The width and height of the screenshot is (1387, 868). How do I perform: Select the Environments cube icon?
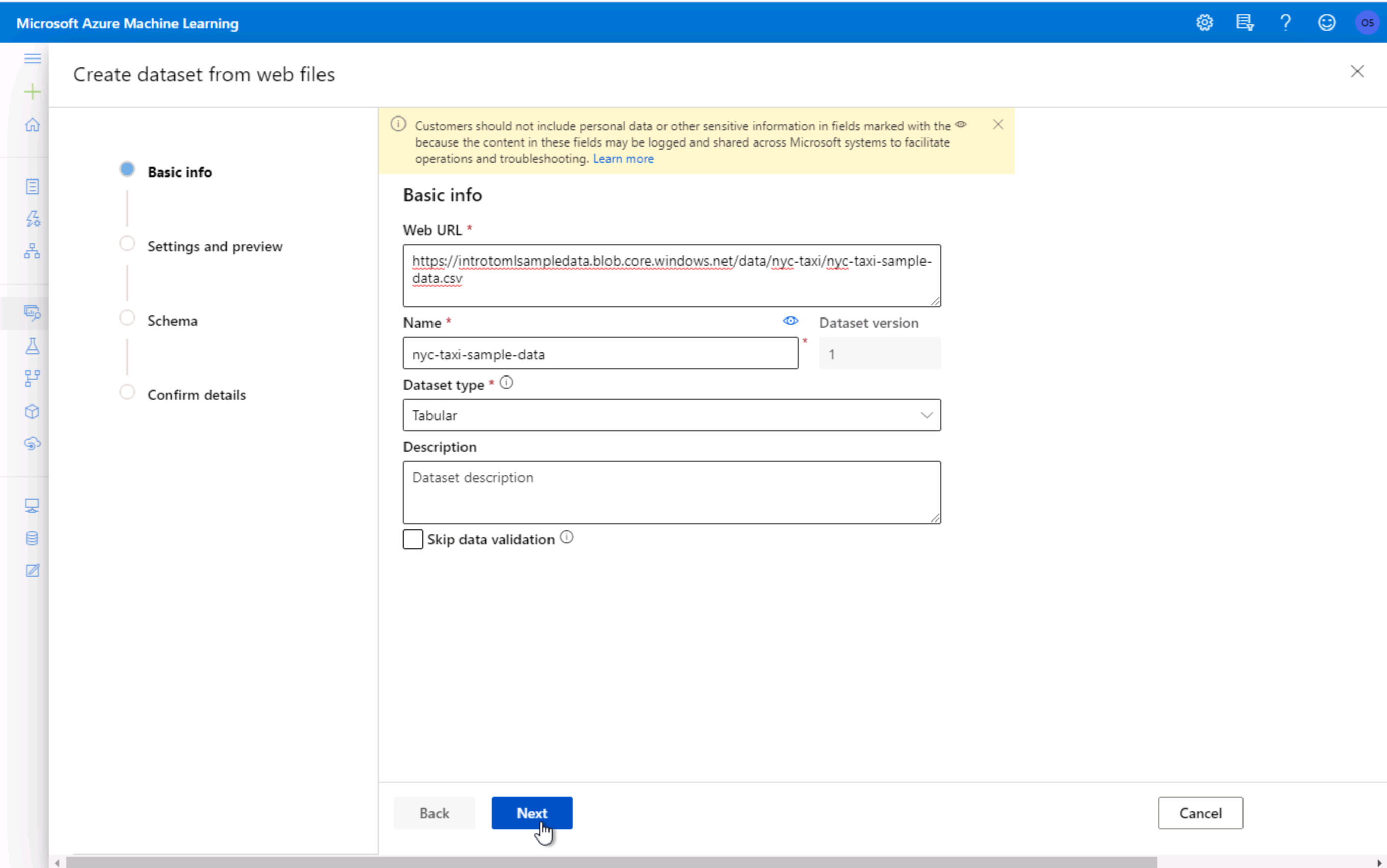32,411
